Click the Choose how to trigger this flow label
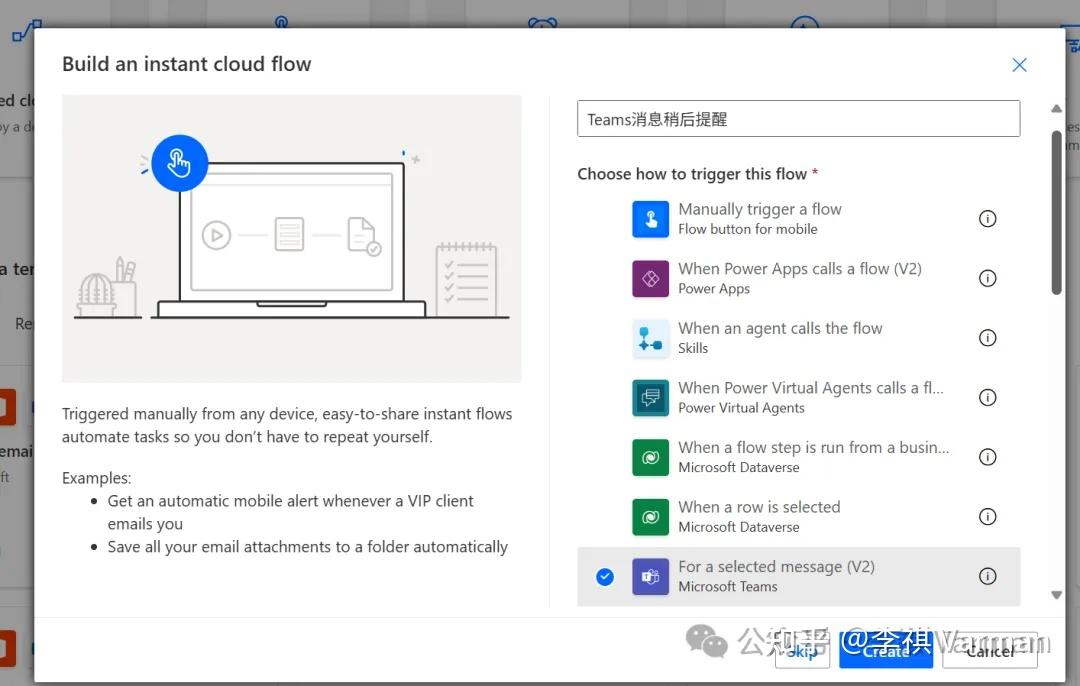Viewport: 1080px width, 686px height. click(692, 174)
